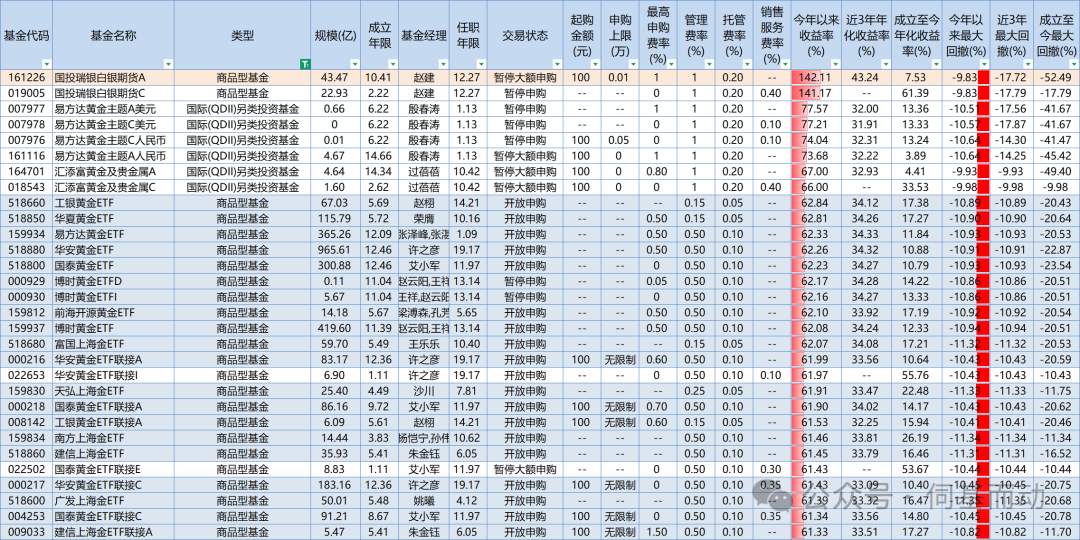Open the 销售服务费率 column filter dropdown
Screen dimensions: 1080x540
(784, 64)
